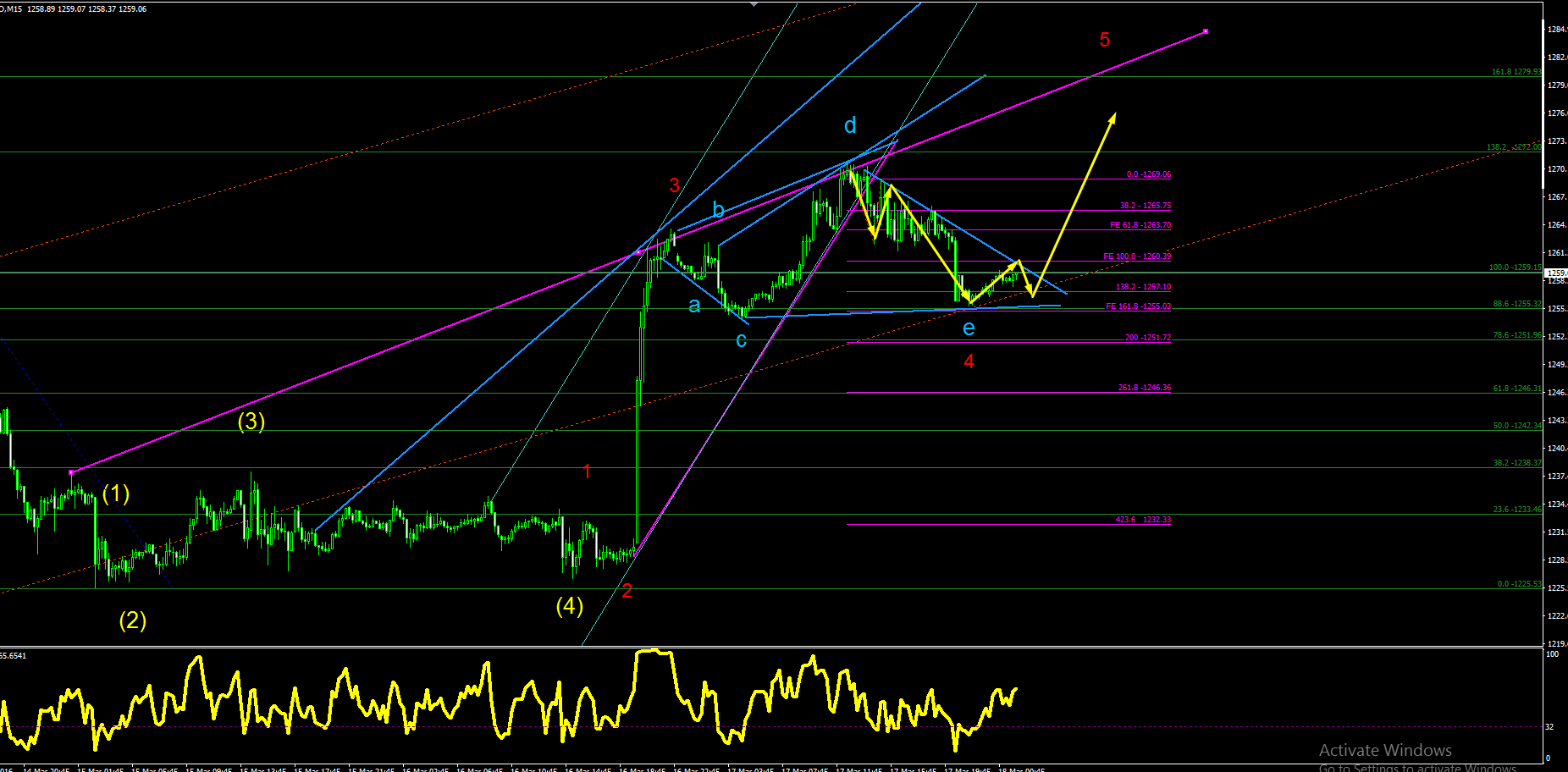This screenshot has width=1568, height=772.
Task: Select the yellow wave label (2)
Action: 133,620
